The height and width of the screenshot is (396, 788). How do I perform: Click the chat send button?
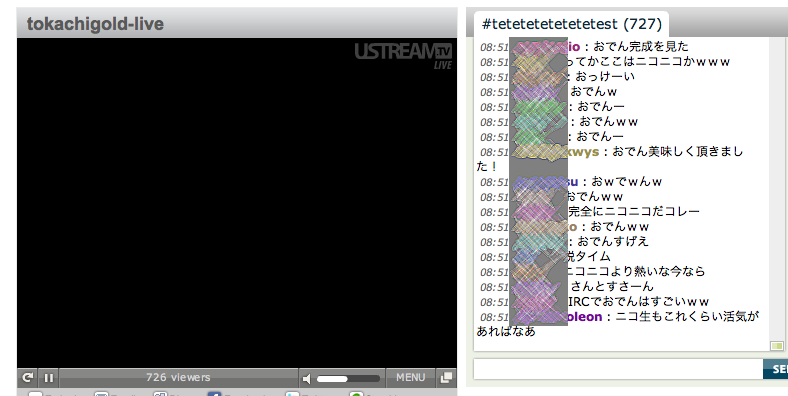click(775, 369)
